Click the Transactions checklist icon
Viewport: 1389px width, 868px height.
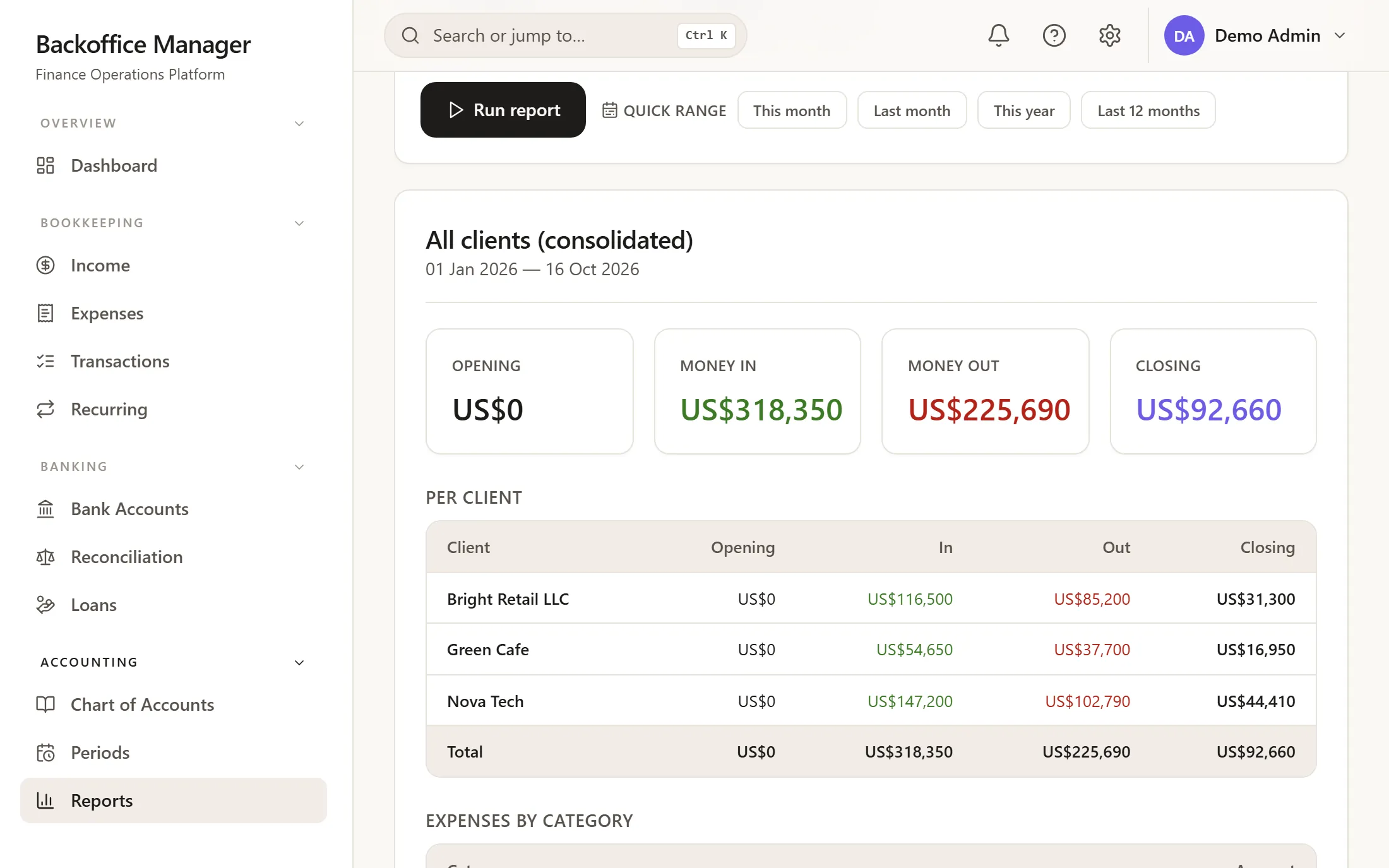pyautogui.click(x=45, y=361)
